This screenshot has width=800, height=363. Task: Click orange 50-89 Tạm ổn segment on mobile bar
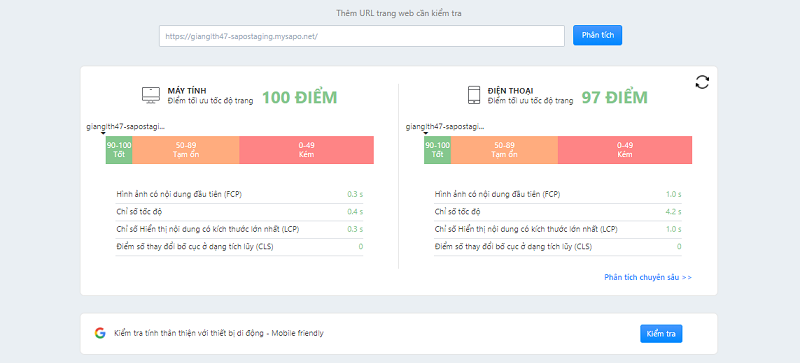[505, 150]
